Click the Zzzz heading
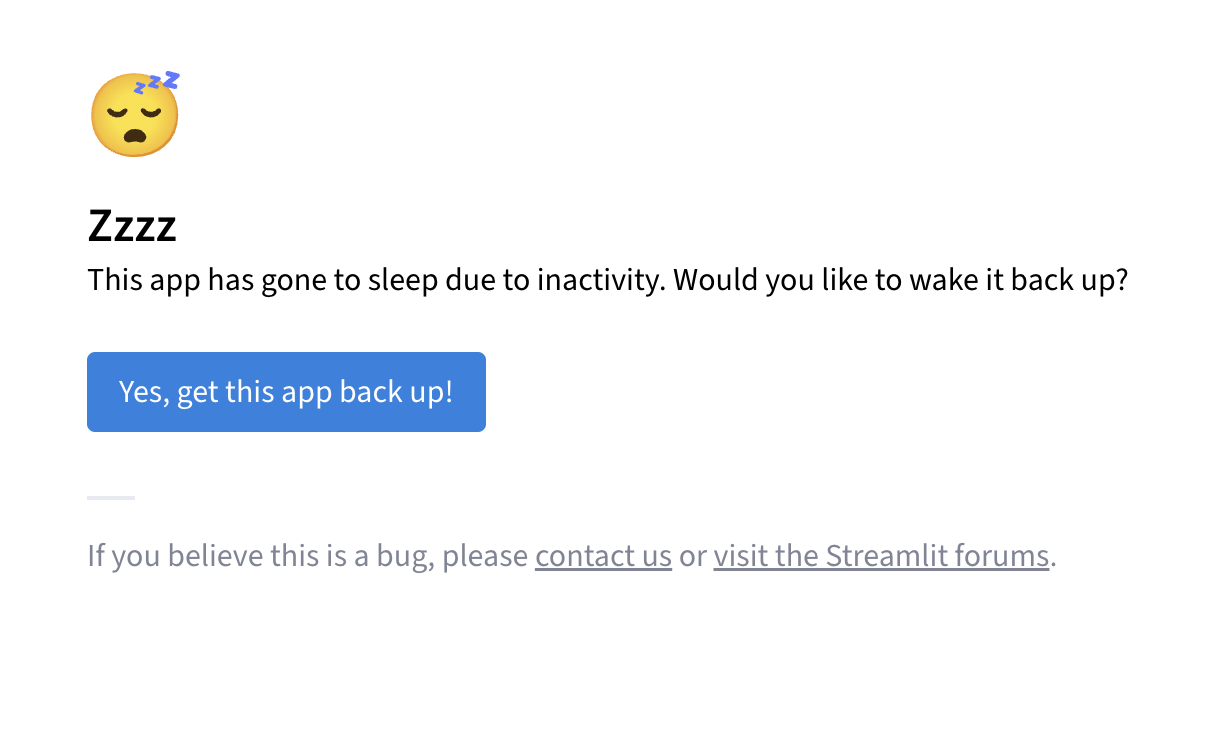The width and height of the screenshot is (1218, 740). 132,227
